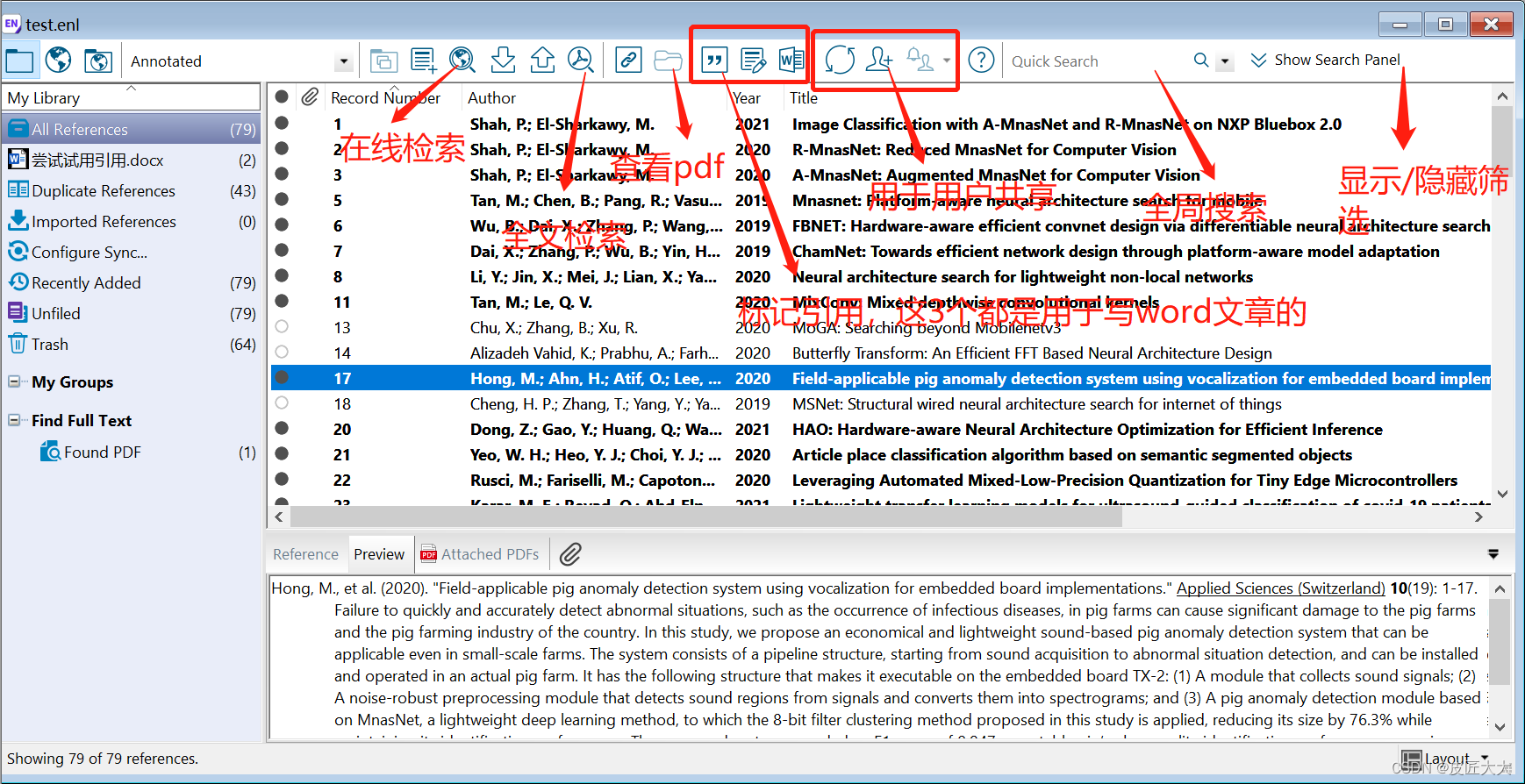The image size is (1525, 784).
Task: Click the Share Library person-plus icon
Action: (x=878, y=60)
